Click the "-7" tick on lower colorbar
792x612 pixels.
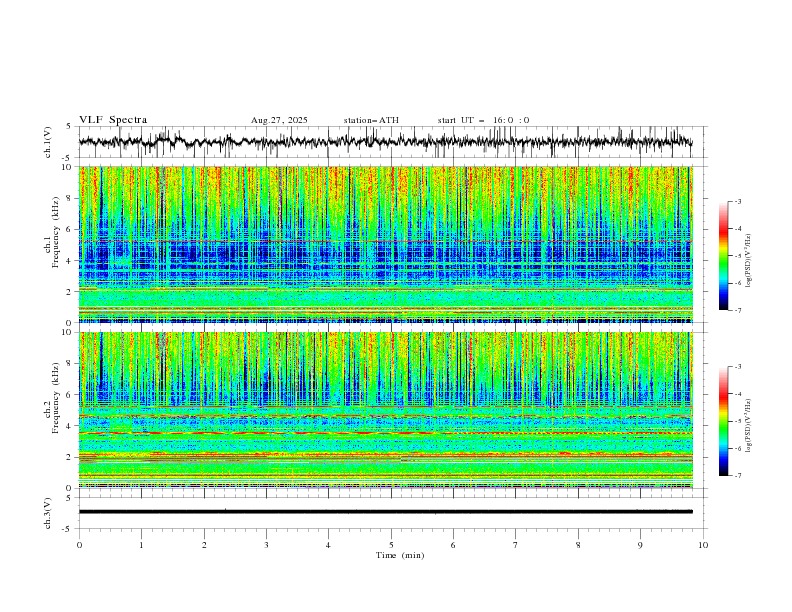click(738, 476)
